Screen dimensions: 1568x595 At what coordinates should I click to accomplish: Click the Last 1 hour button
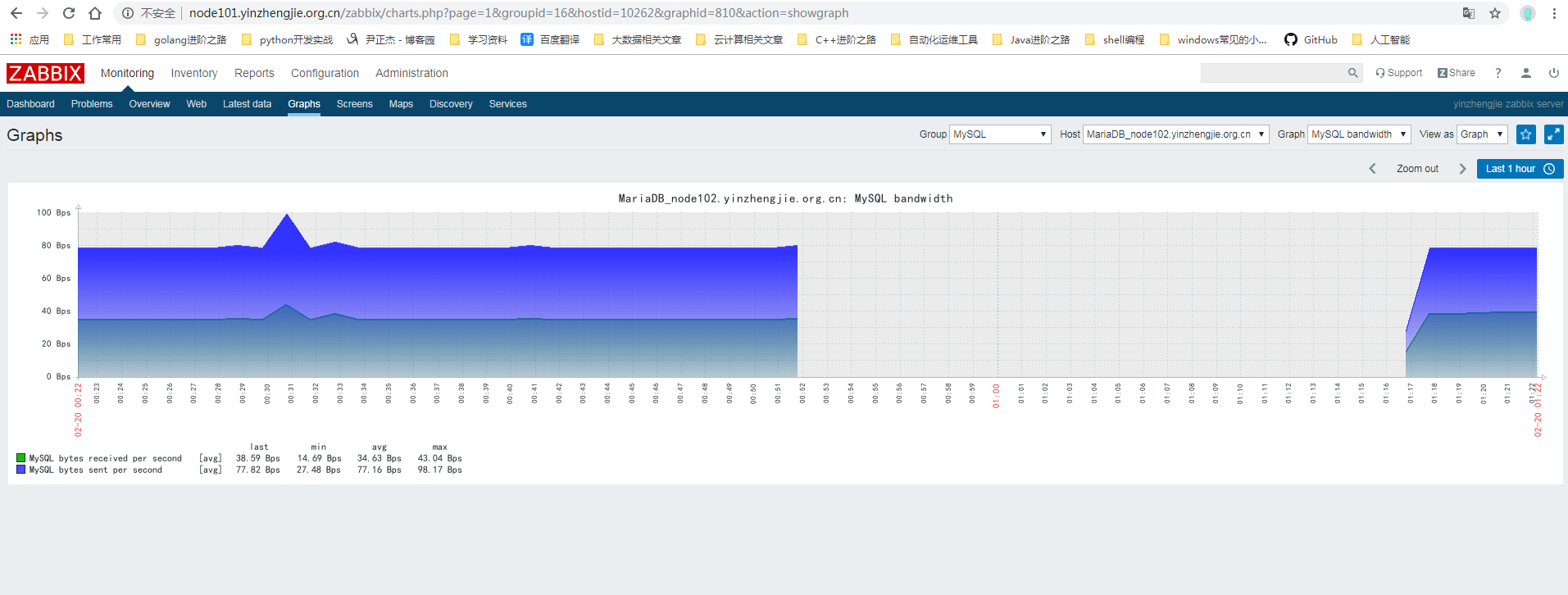(1520, 169)
